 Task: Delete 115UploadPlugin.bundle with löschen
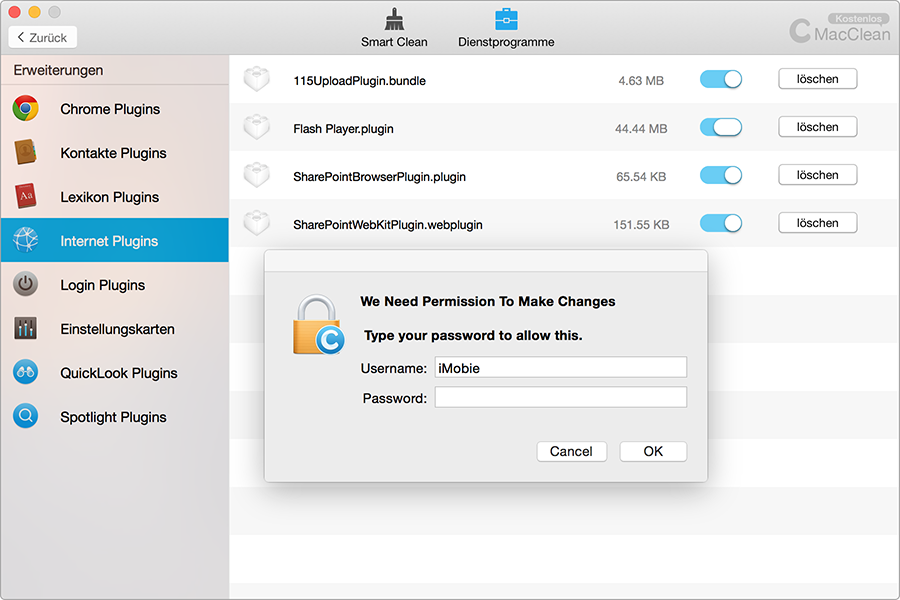pos(817,79)
